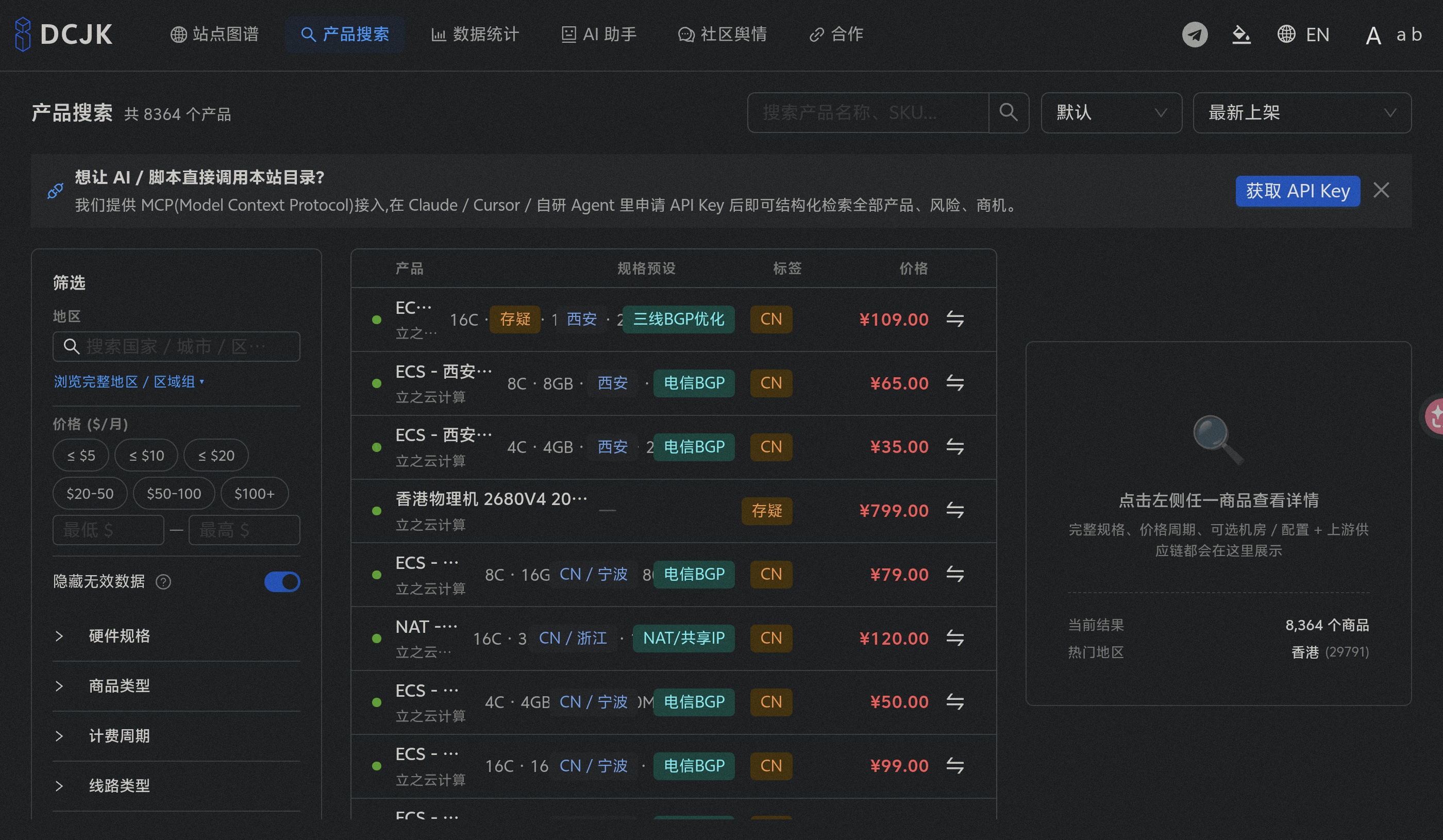Compare the ¥35.00 product
This screenshot has width=1443, height=840.
(954, 447)
